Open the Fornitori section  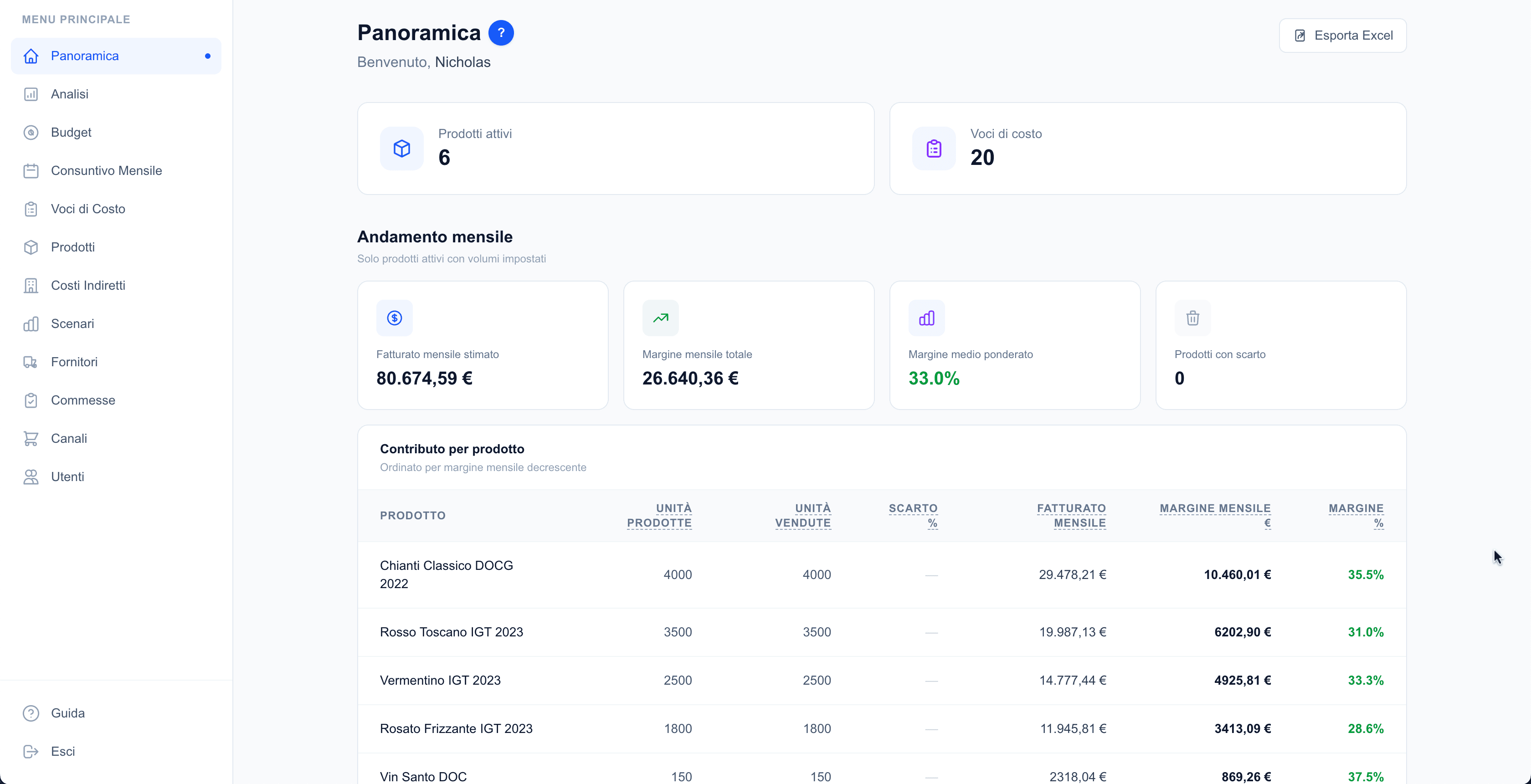tap(116, 362)
